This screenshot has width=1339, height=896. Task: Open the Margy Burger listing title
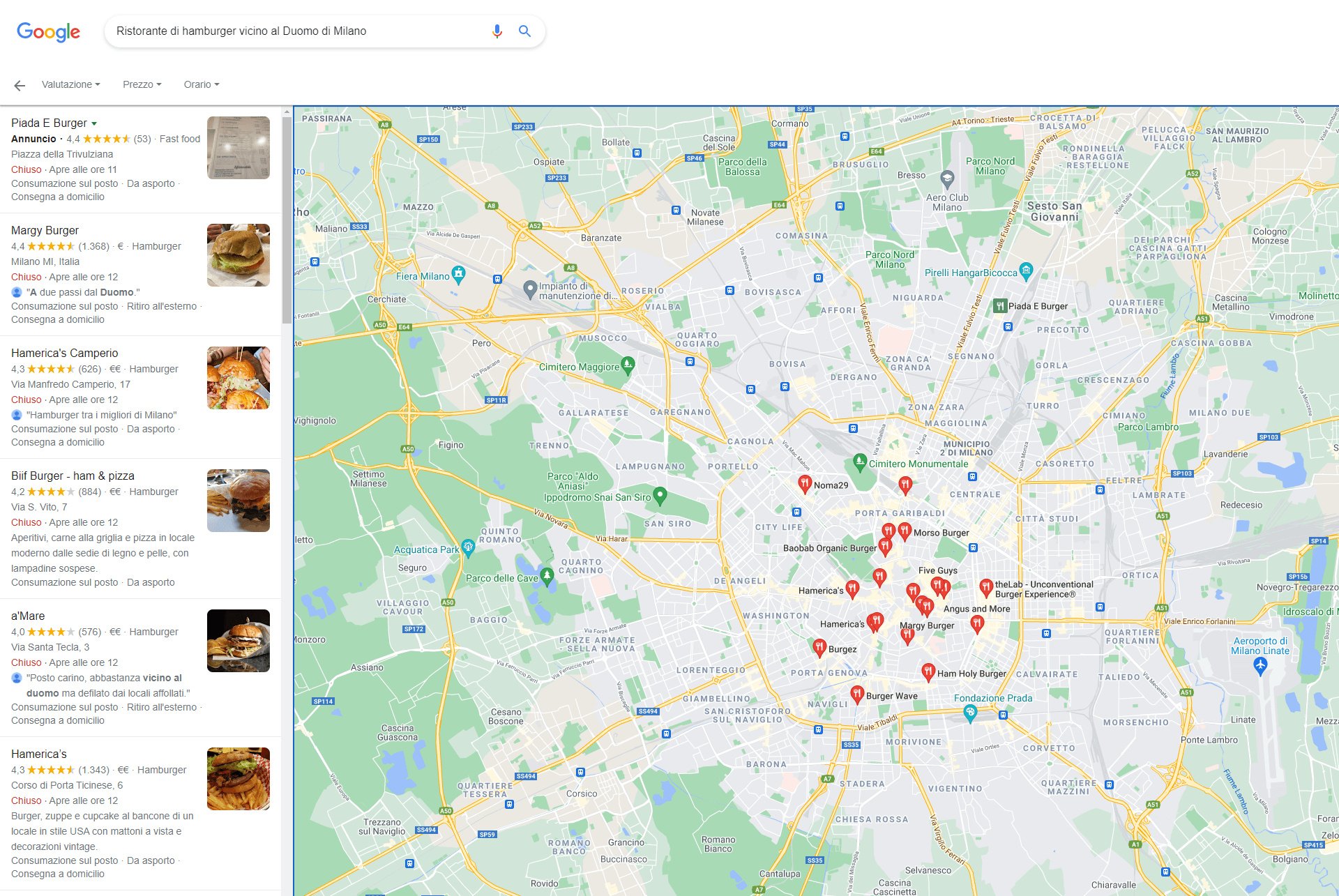pyautogui.click(x=45, y=230)
